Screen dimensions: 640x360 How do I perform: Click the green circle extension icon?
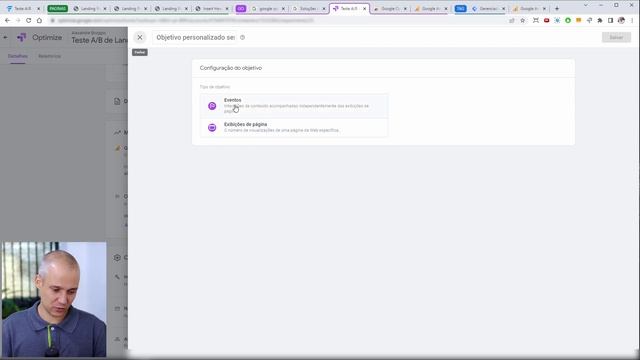tap(568, 20)
